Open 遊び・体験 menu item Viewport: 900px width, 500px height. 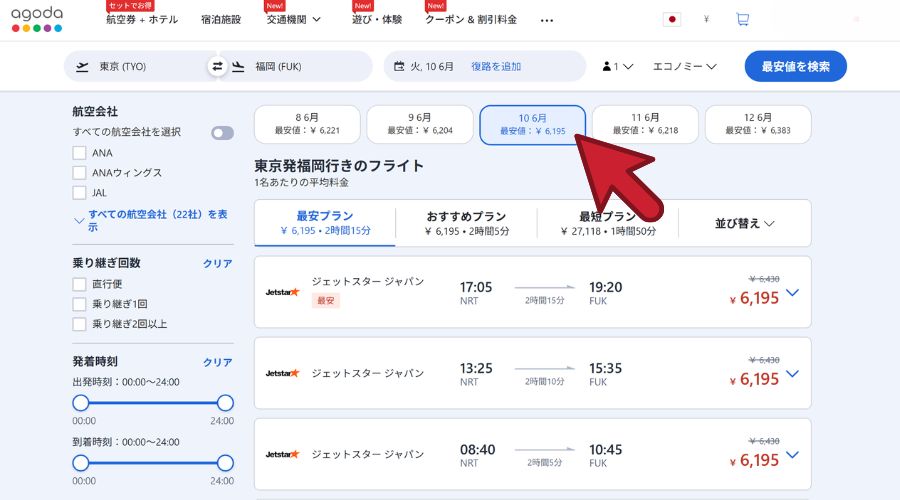coord(377,20)
